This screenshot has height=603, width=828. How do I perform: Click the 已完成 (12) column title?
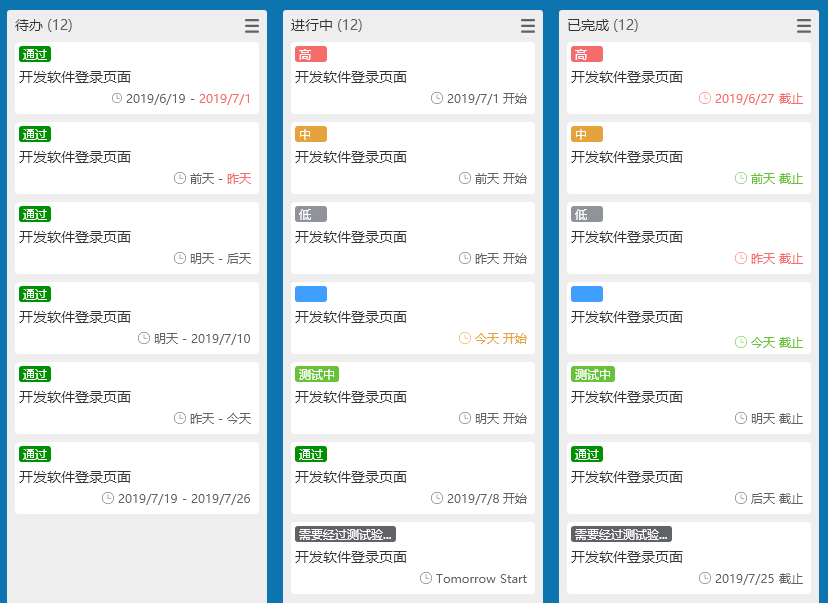[x=602, y=25]
